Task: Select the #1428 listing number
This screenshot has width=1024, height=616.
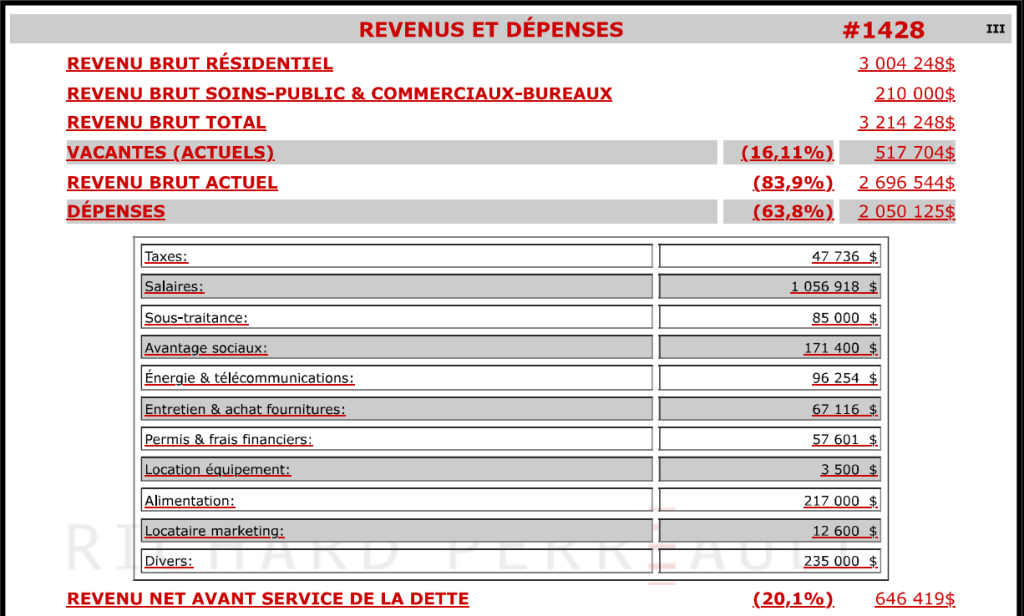Action: tap(883, 30)
